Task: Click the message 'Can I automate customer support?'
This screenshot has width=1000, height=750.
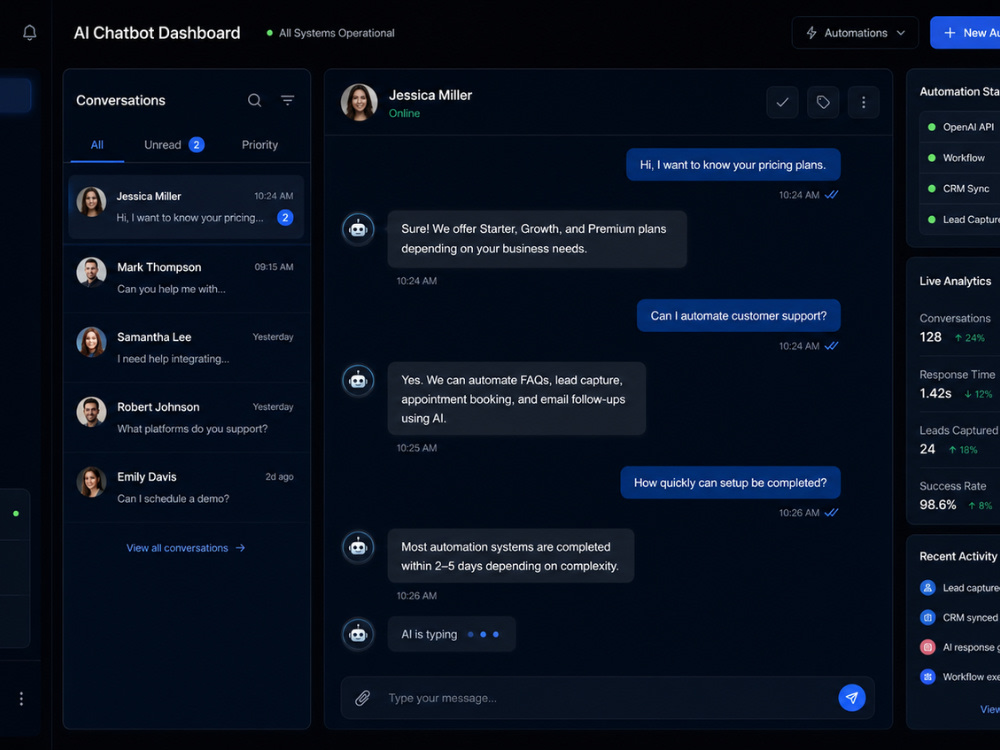Action: (x=739, y=316)
